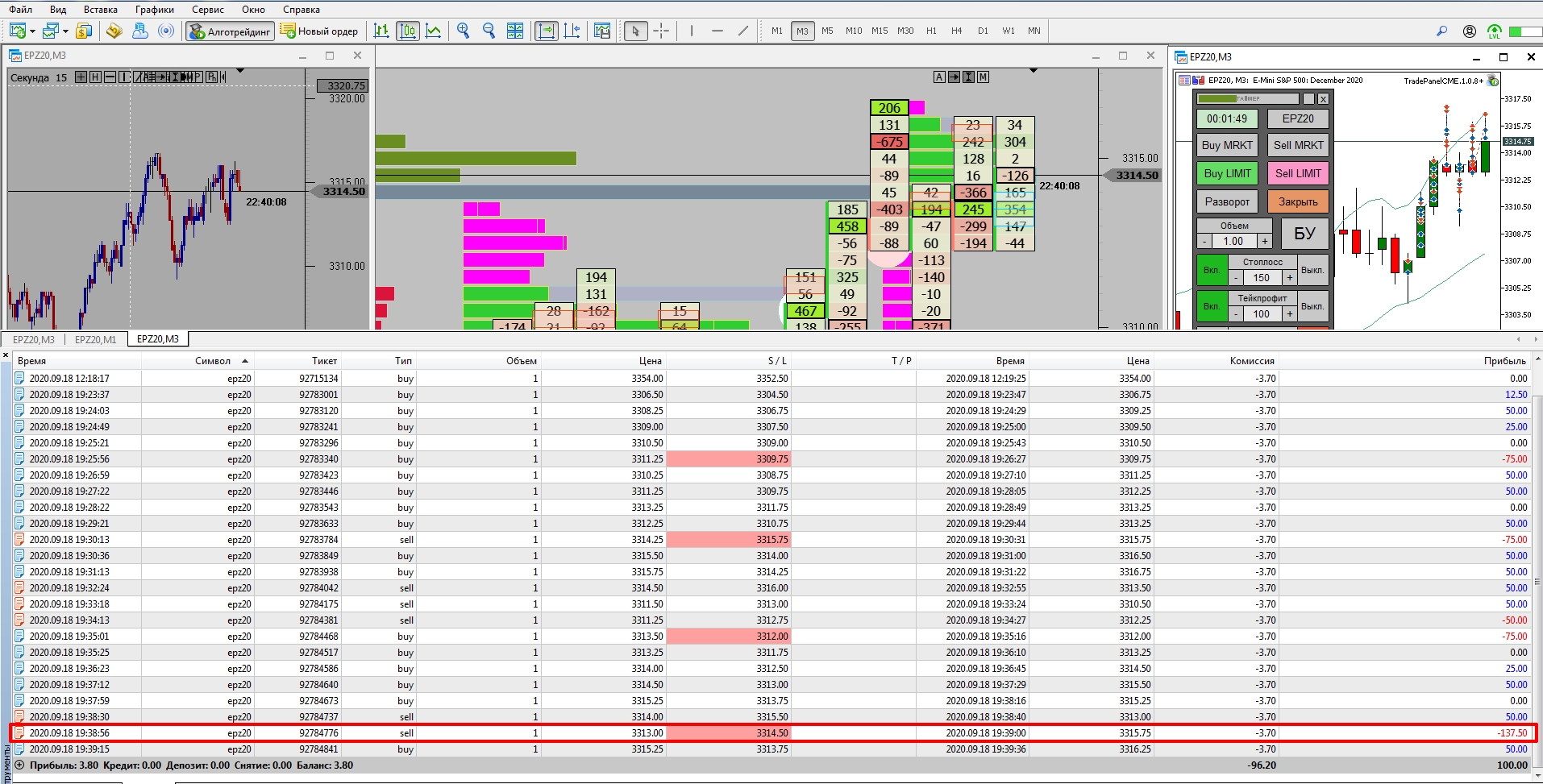Open the Файл menu
The width and height of the screenshot is (1543, 784).
tap(21, 10)
